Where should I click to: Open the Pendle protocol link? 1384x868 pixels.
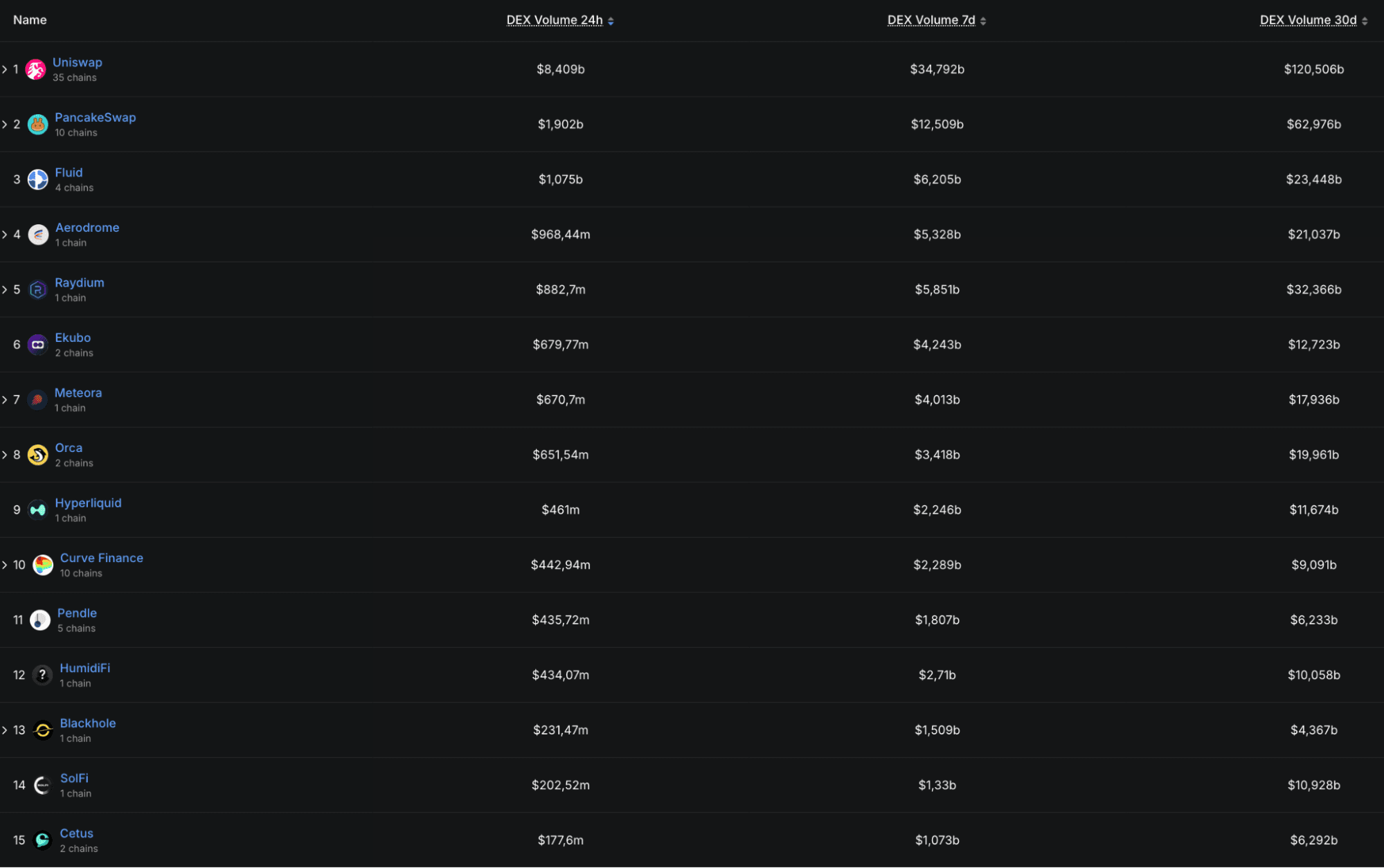tap(77, 613)
